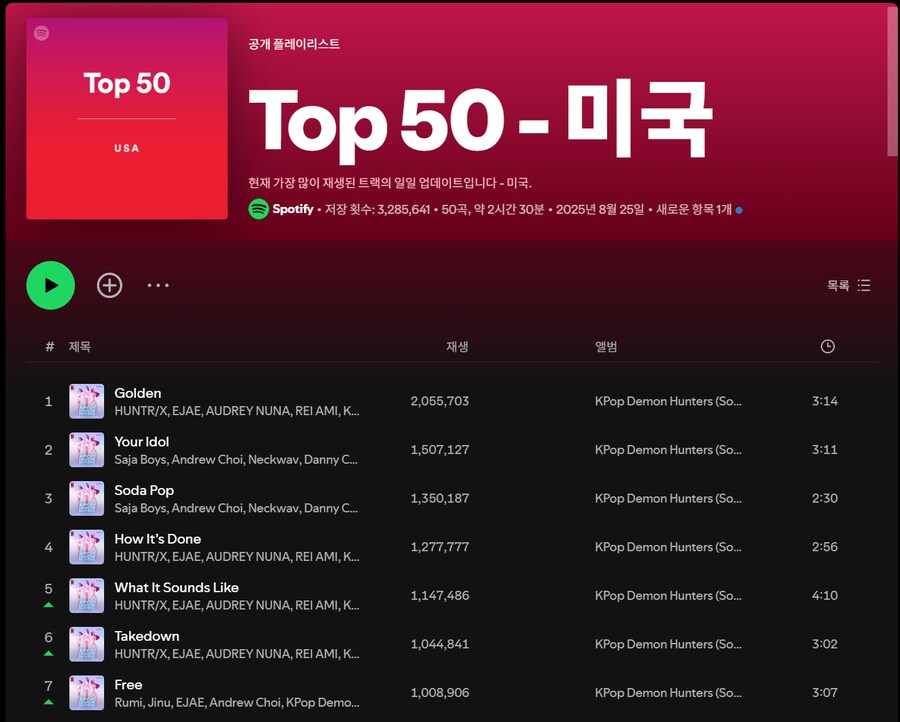Open KPop Demon Hunters album in Free row
The height and width of the screenshot is (722, 900).
(668, 693)
